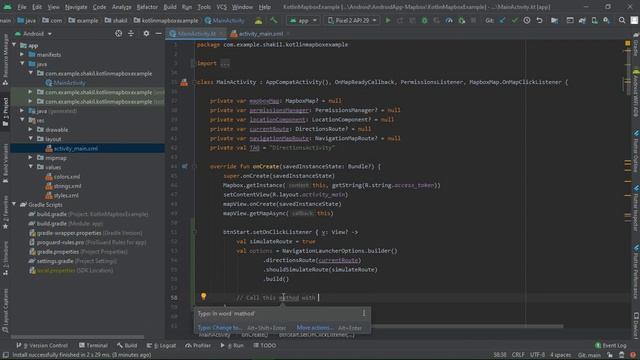Screen dimensions: 640x360
Task: Select strings.xml in the project tree
Action: 67,186
